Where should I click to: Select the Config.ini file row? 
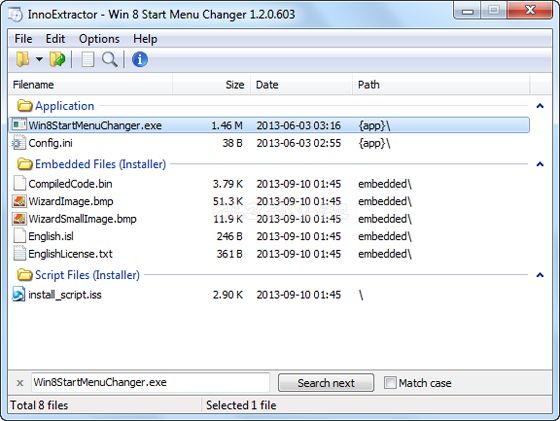[269, 143]
